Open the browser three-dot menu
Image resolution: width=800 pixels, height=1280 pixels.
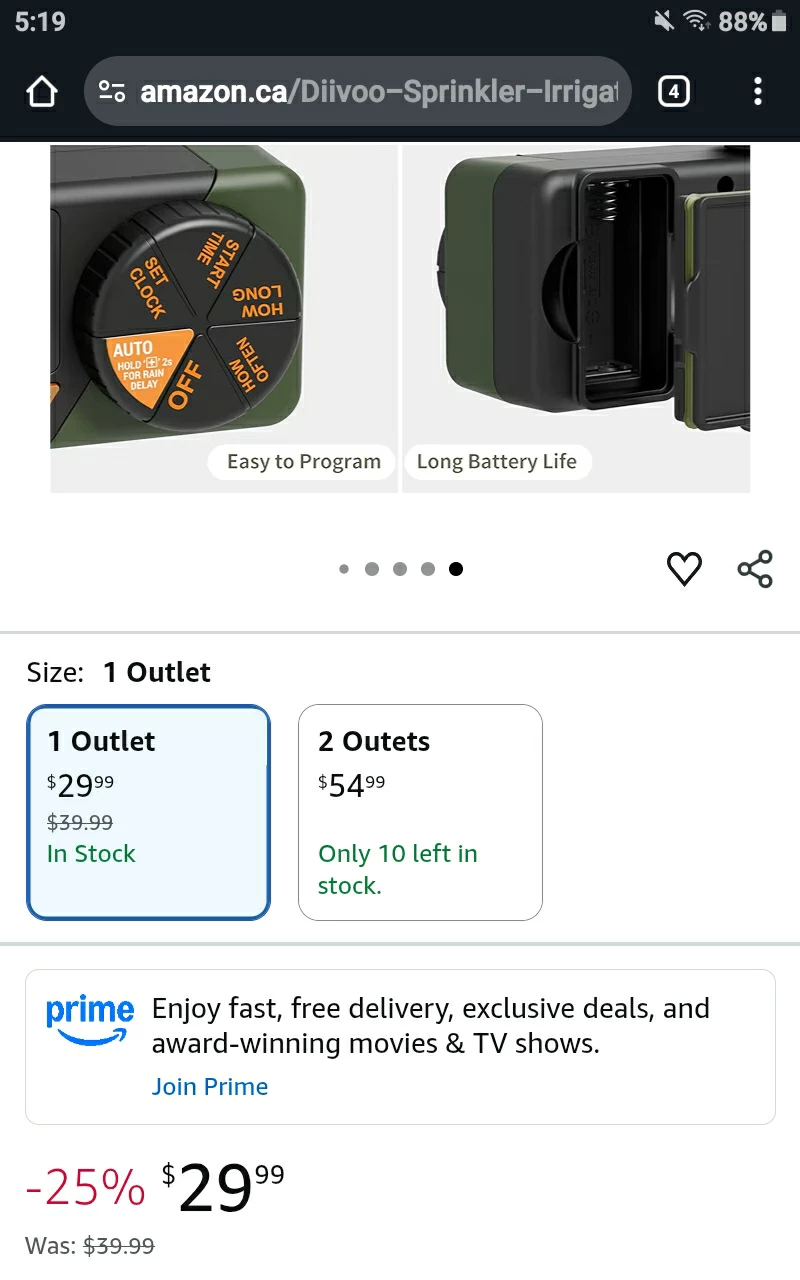coord(758,92)
